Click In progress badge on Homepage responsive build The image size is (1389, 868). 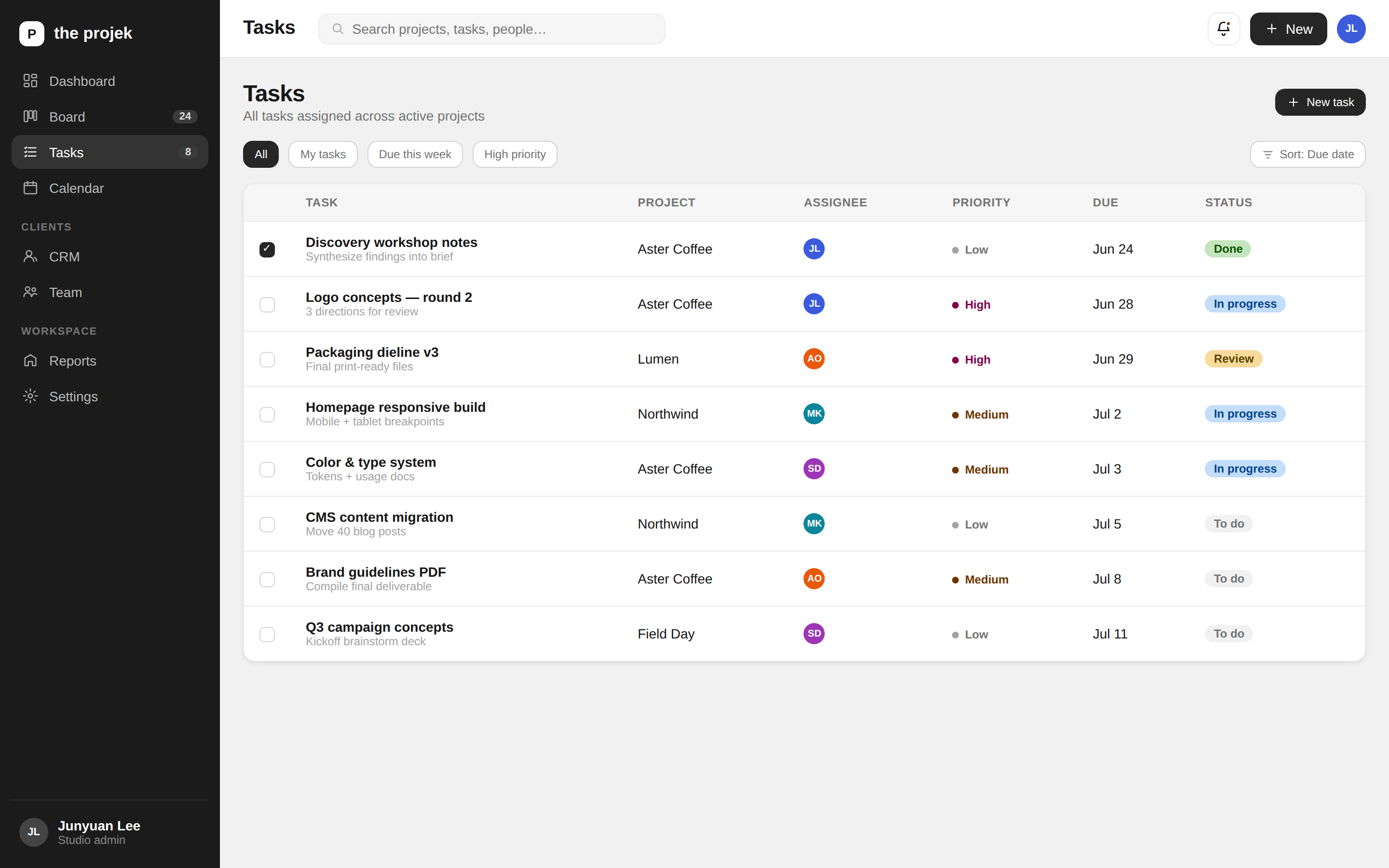tap(1245, 413)
